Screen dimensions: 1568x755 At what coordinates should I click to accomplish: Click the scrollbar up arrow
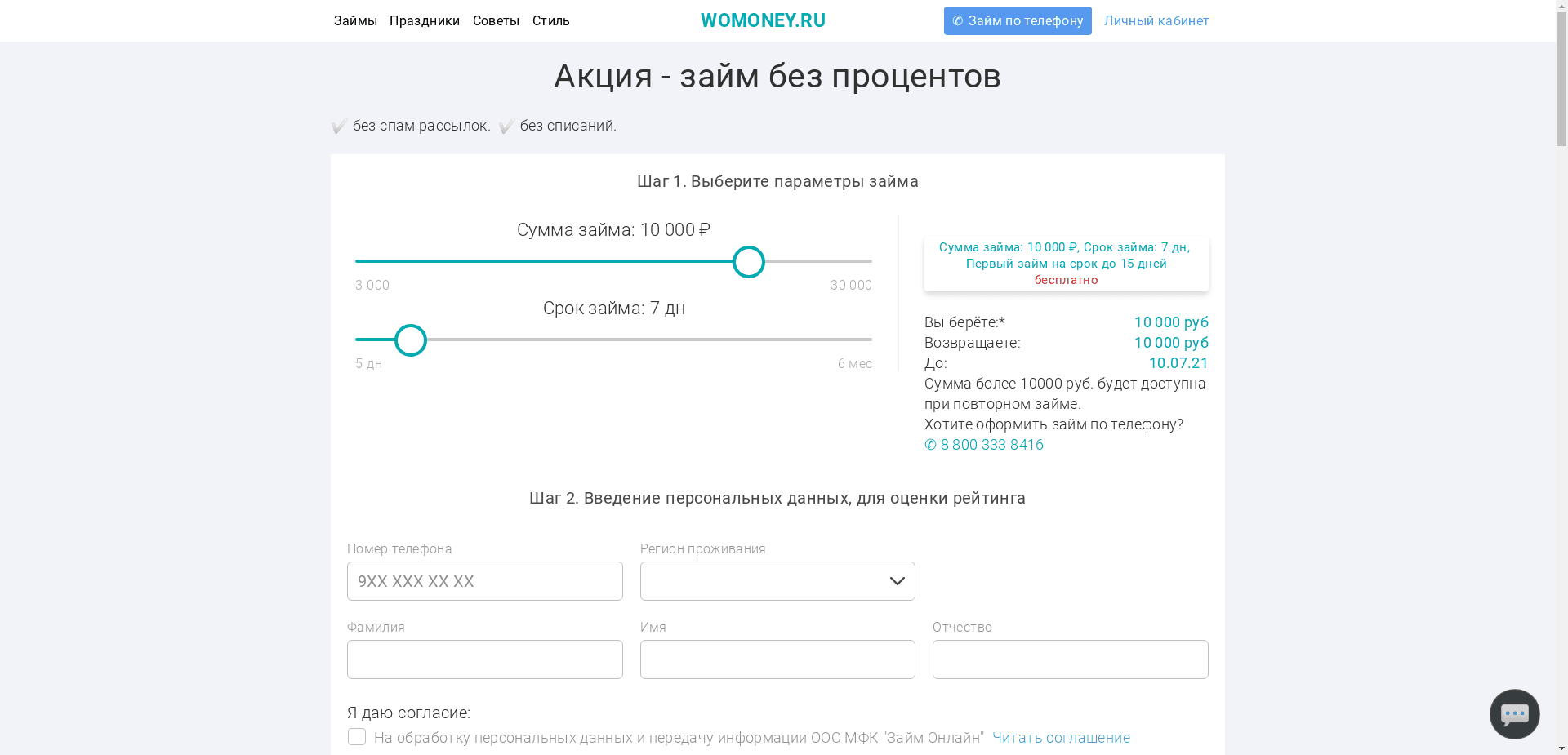click(x=1561, y=6)
